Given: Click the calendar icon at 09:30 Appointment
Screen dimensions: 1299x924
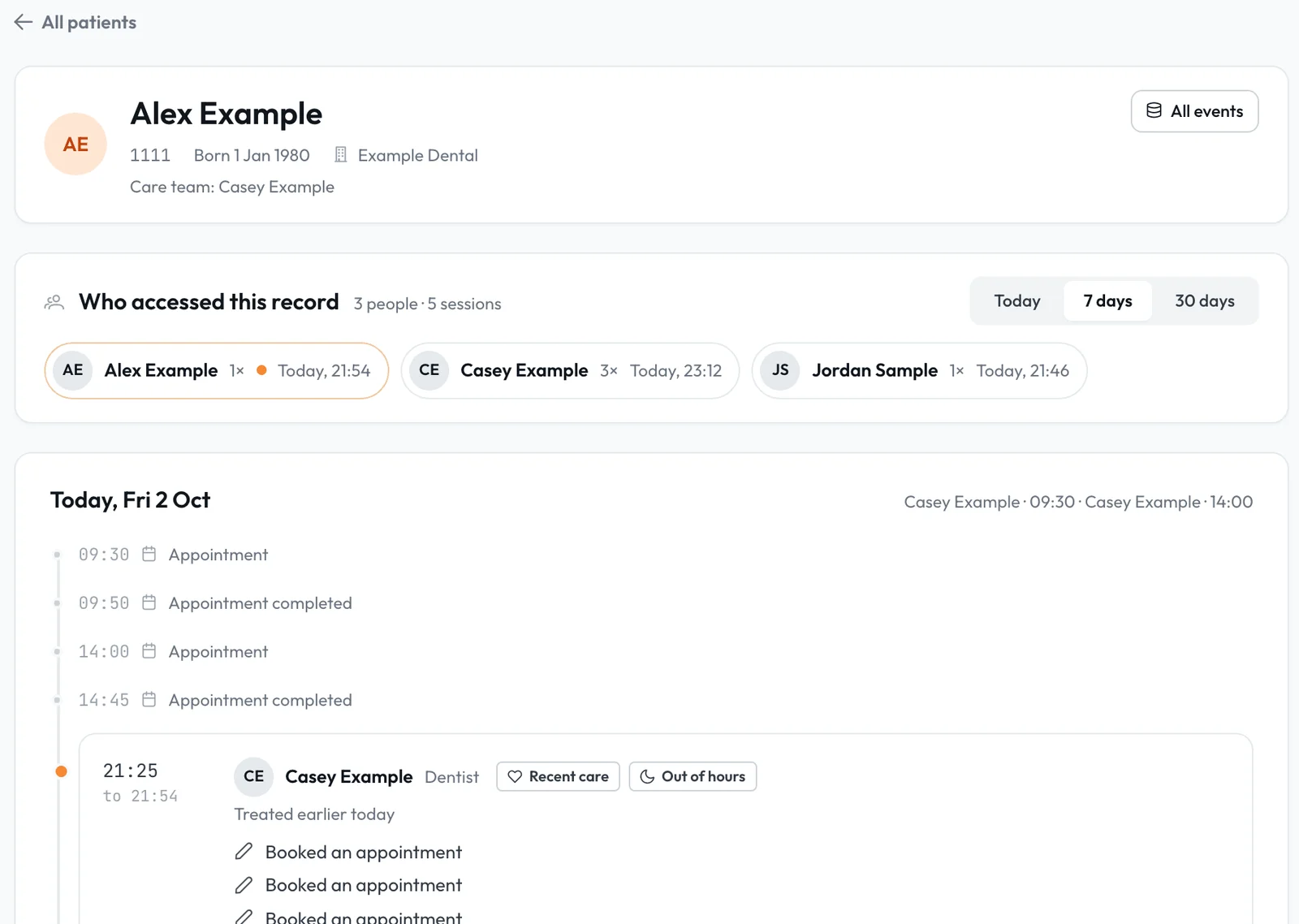Looking at the screenshot, I should 149,554.
